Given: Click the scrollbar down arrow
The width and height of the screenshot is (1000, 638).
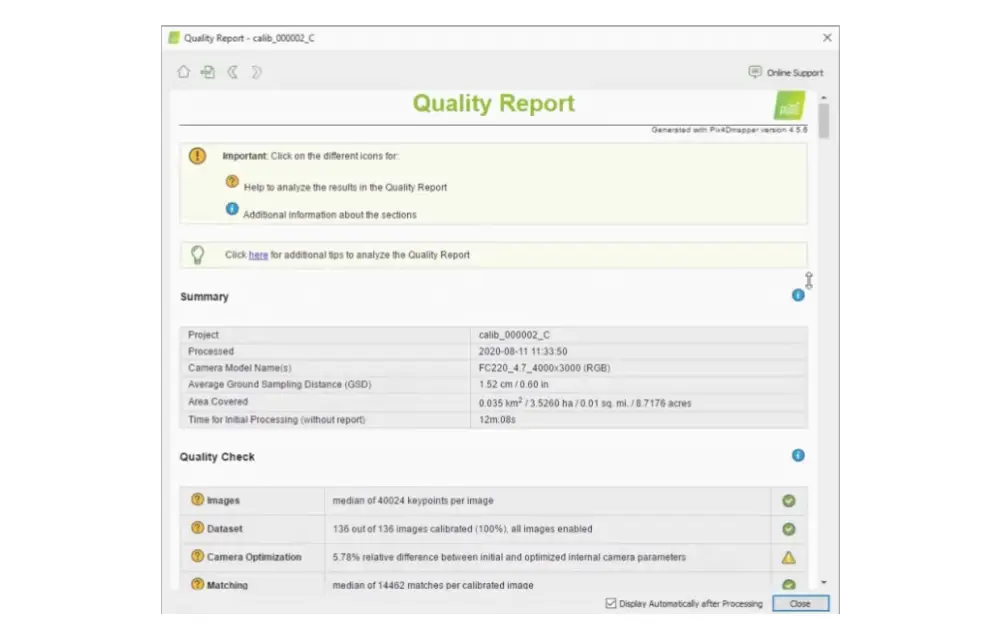Looking at the screenshot, I should (x=824, y=582).
